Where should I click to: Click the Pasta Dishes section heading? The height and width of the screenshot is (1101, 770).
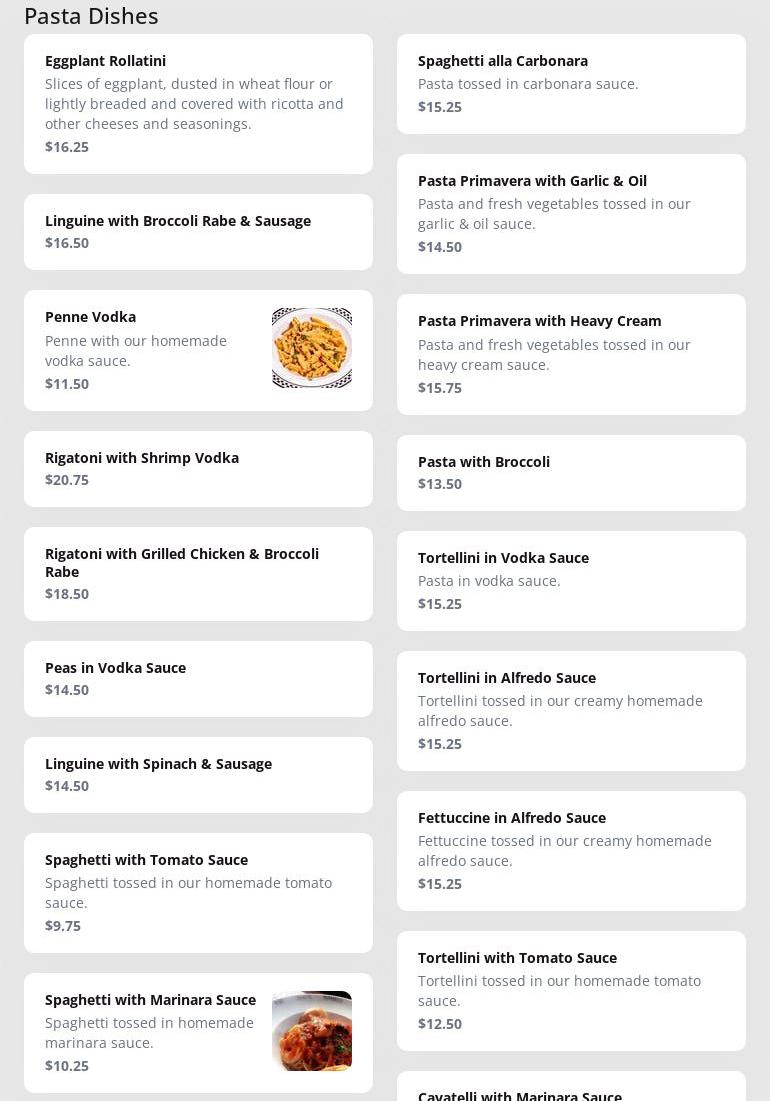pos(91,16)
